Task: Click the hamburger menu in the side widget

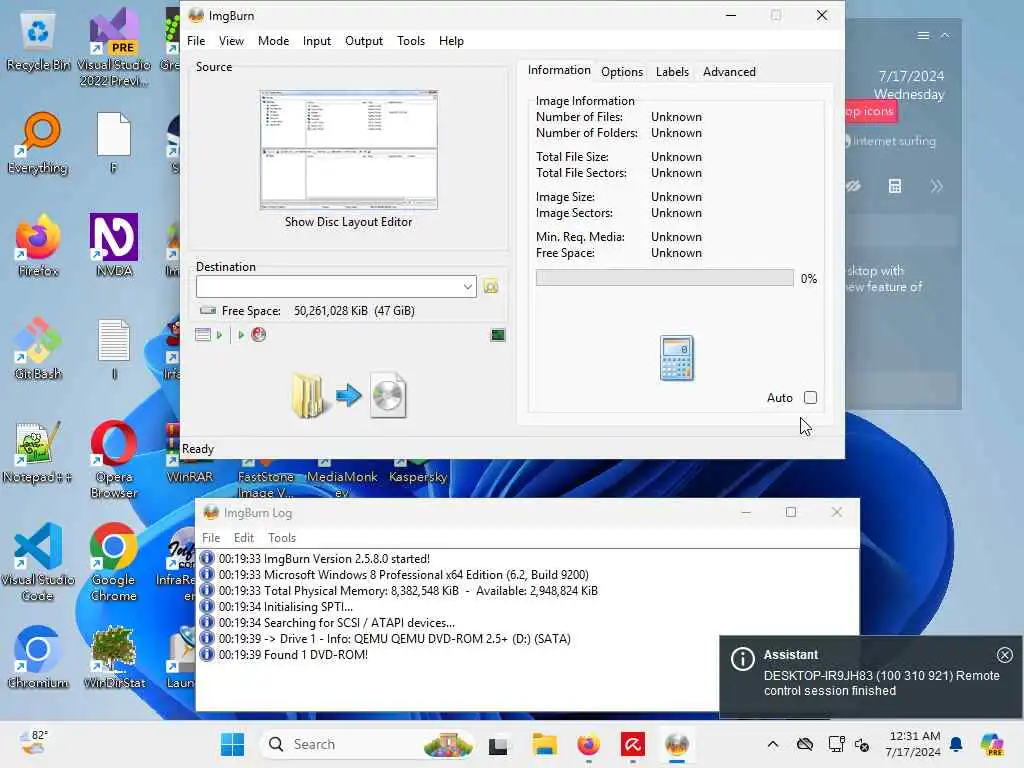Action: (x=923, y=35)
